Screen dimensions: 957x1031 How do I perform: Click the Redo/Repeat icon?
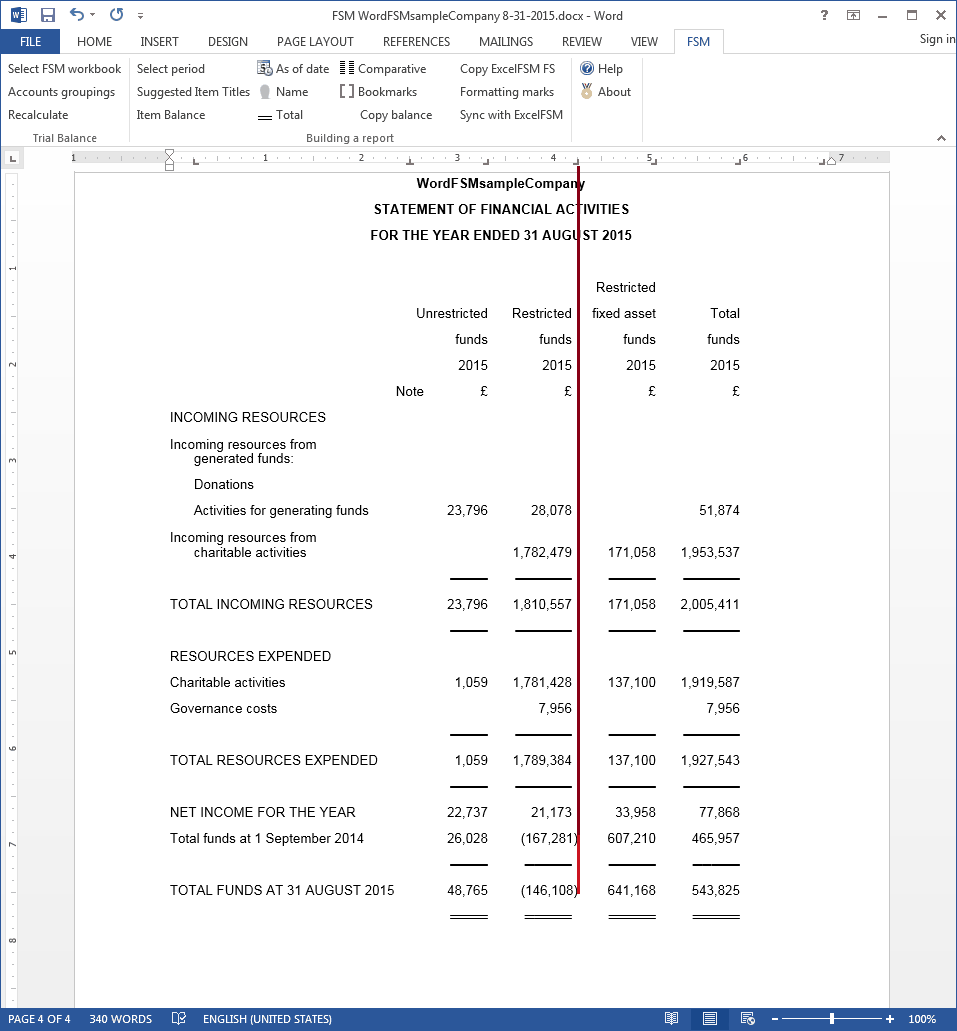point(116,14)
